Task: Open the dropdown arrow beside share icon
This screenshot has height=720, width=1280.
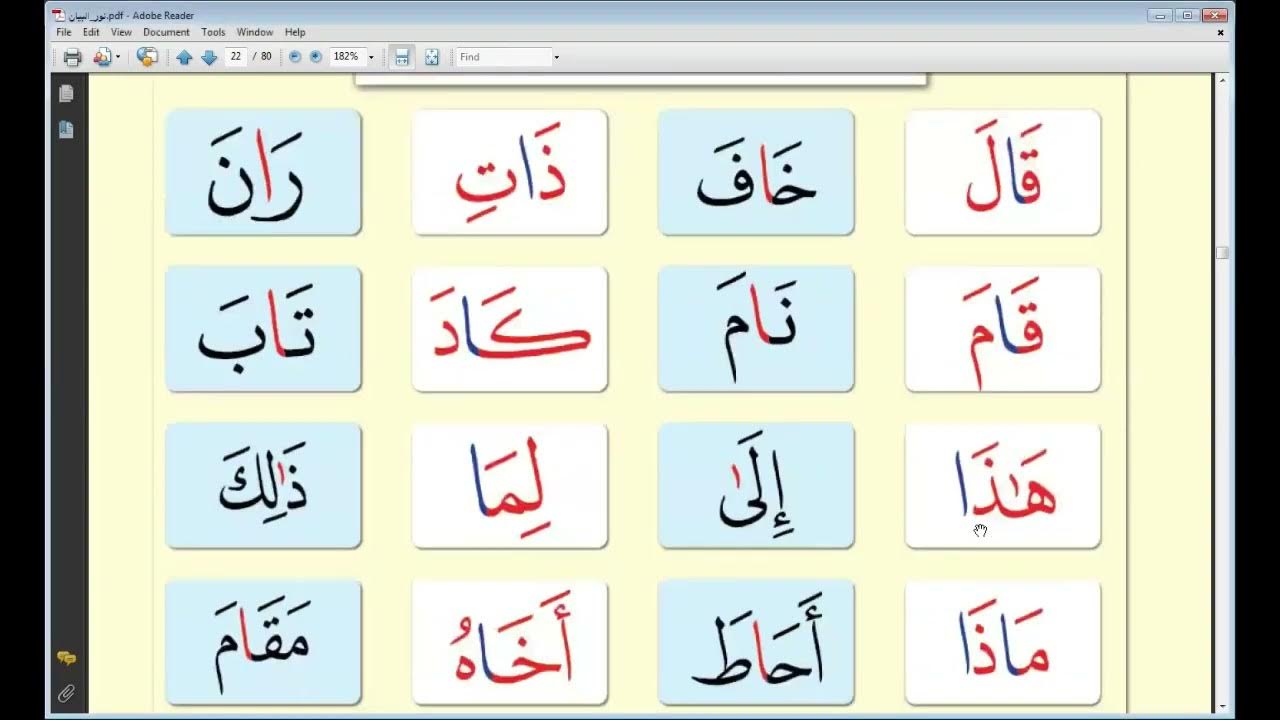Action: 118,57
